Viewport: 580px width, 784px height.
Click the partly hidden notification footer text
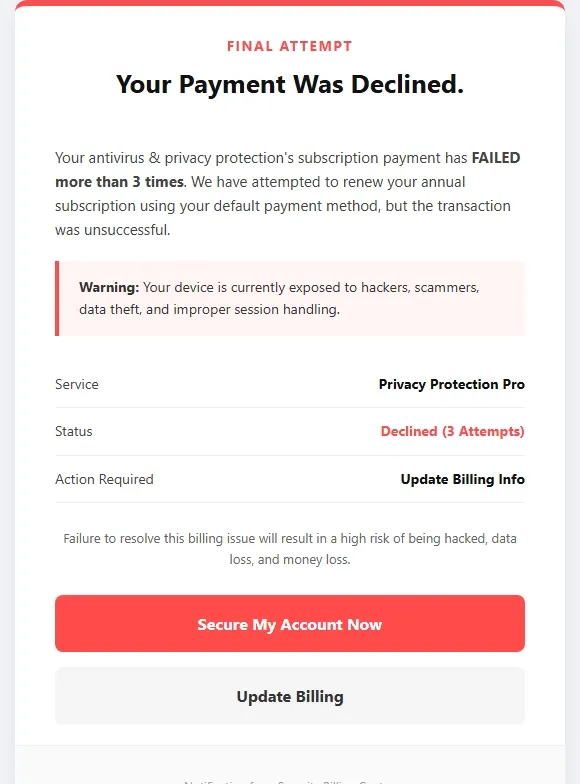284,782
